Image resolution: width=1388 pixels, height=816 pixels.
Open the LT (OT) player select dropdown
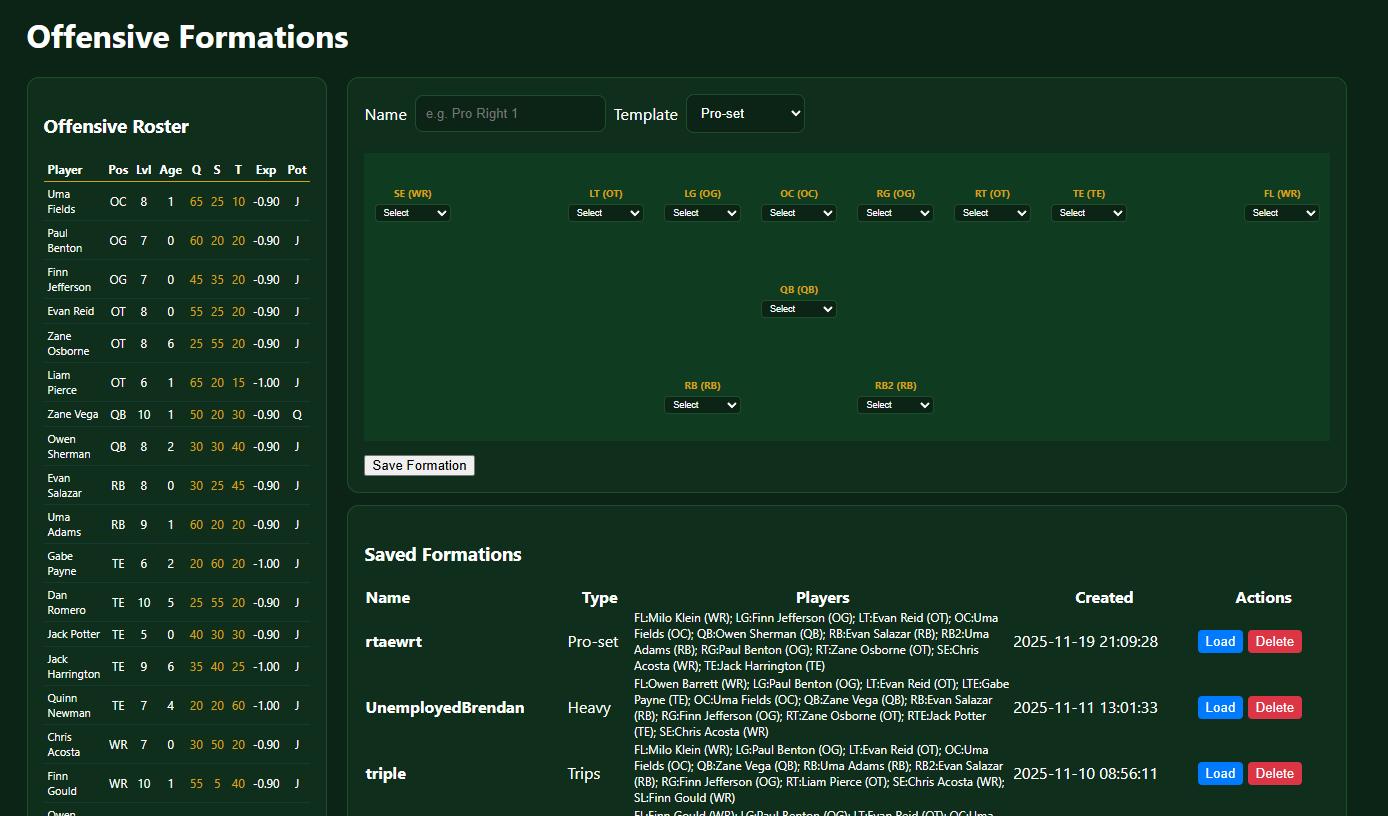tap(606, 213)
